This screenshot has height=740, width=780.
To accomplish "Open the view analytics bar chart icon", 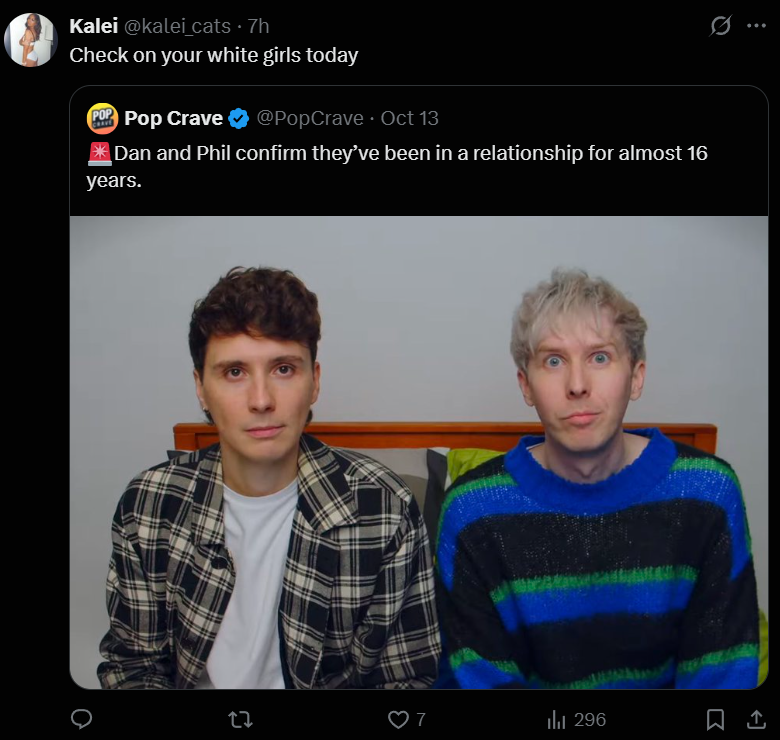I will click(557, 720).
